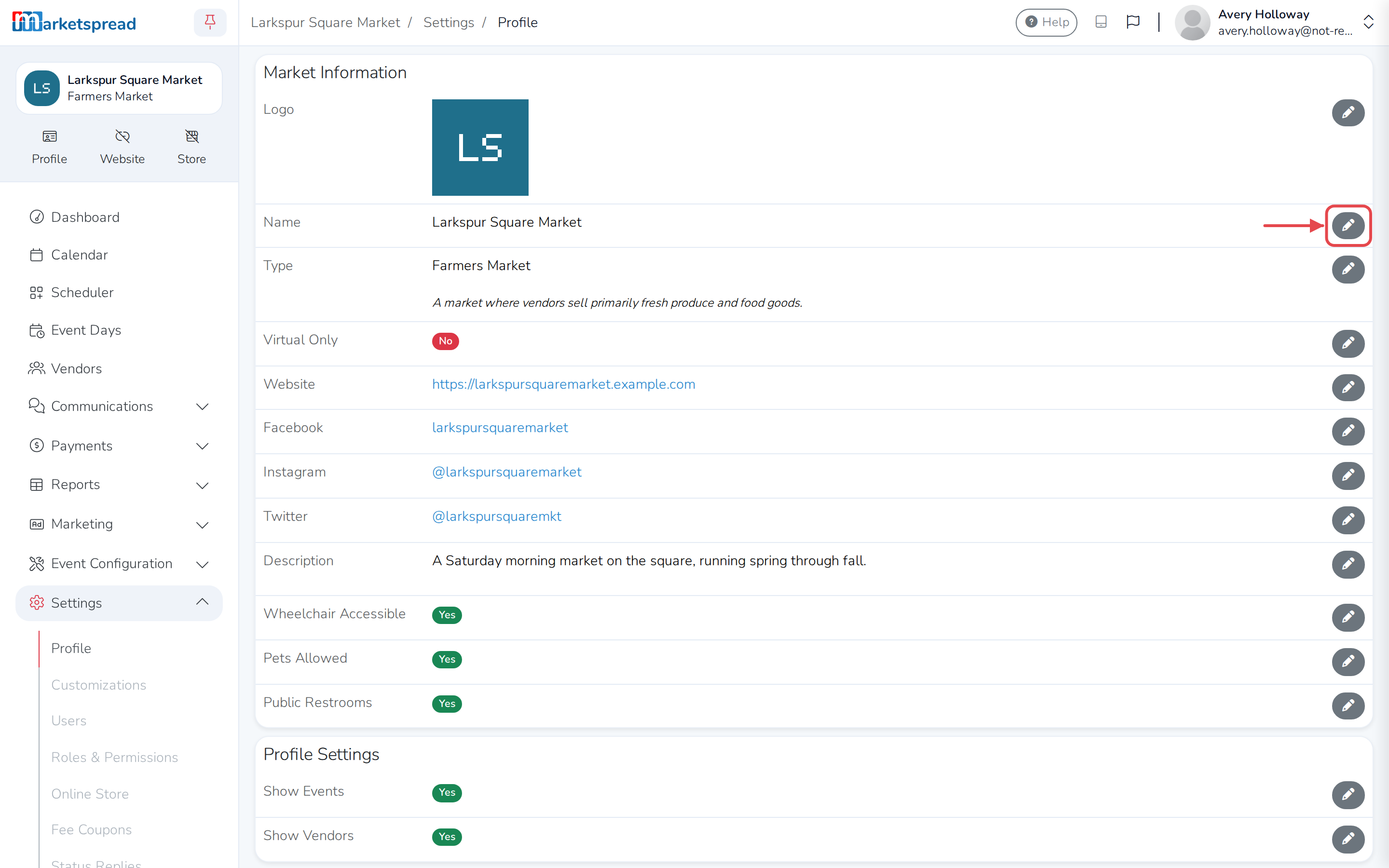Edit the Instagram handle
Screen dimensions: 1389x868
(x=1348, y=475)
